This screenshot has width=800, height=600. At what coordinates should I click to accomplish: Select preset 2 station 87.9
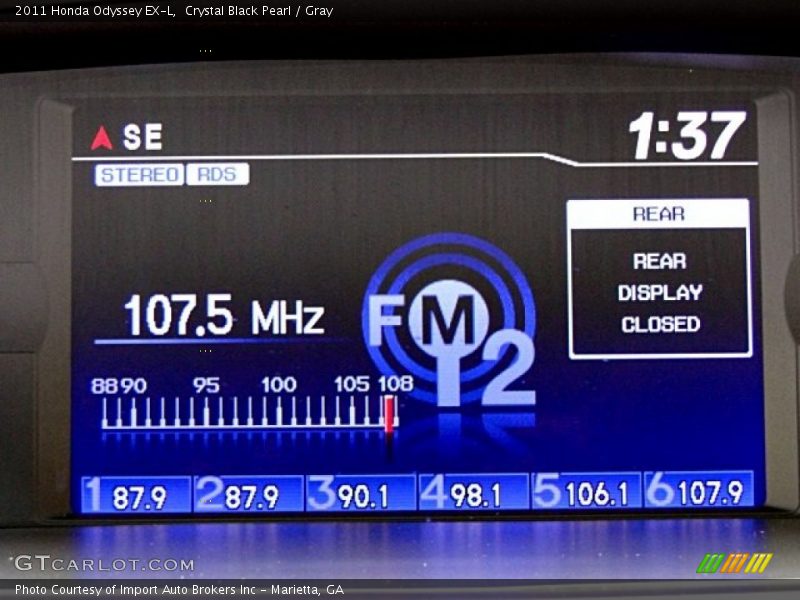pyautogui.click(x=248, y=493)
